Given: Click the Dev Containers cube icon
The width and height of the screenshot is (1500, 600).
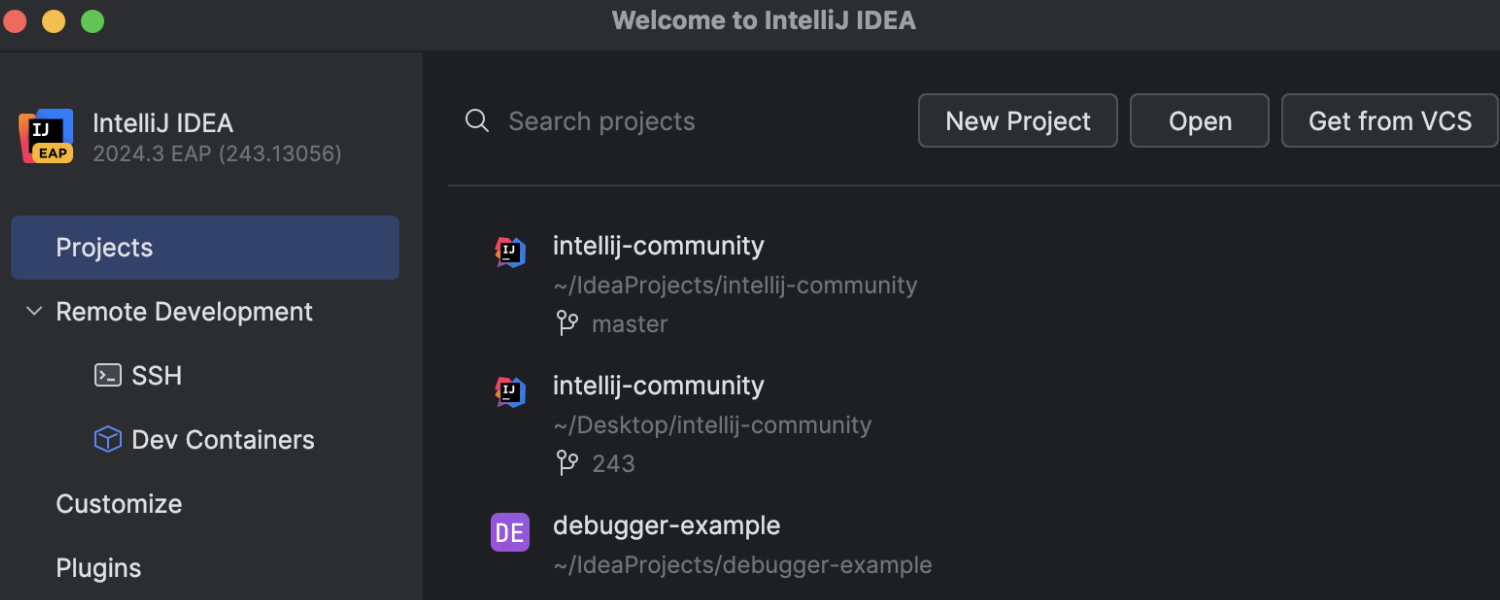Looking at the screenshot, I should click(x=107, y=439).
